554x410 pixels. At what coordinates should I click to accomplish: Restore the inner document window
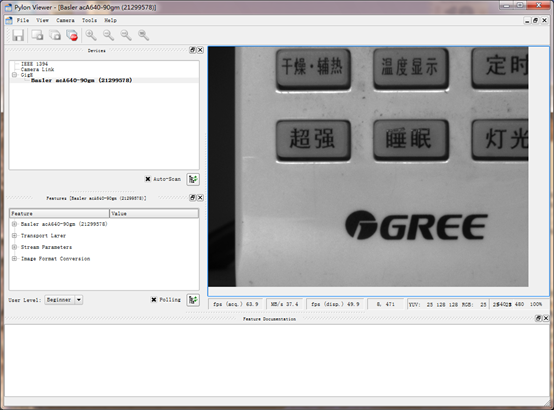point(535,20)
